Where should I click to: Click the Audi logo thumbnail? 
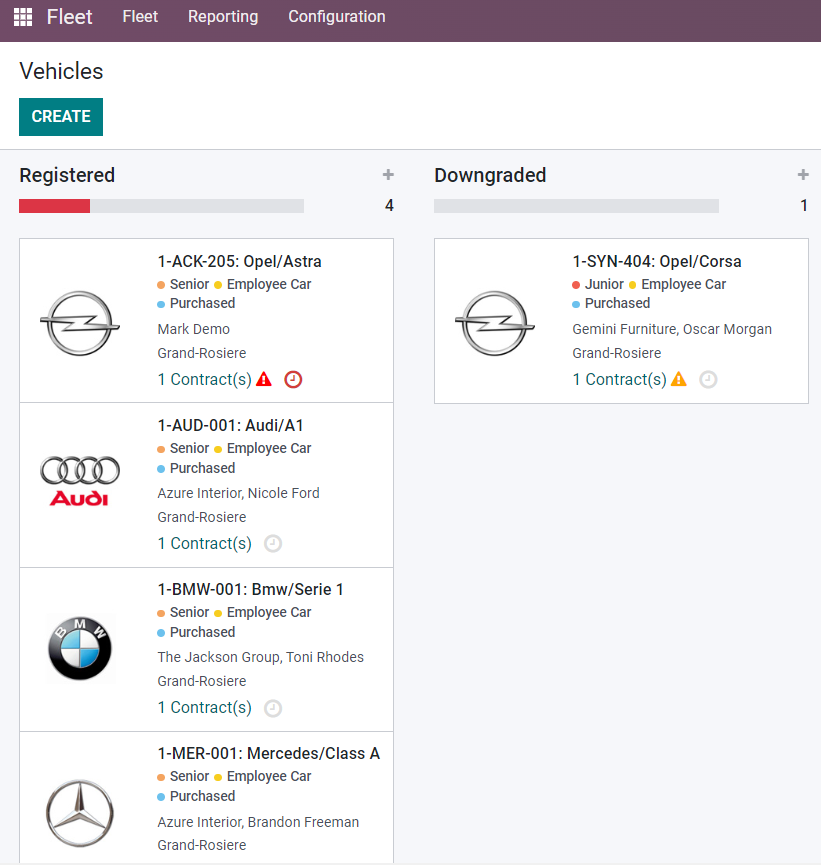tap(80, 481)
